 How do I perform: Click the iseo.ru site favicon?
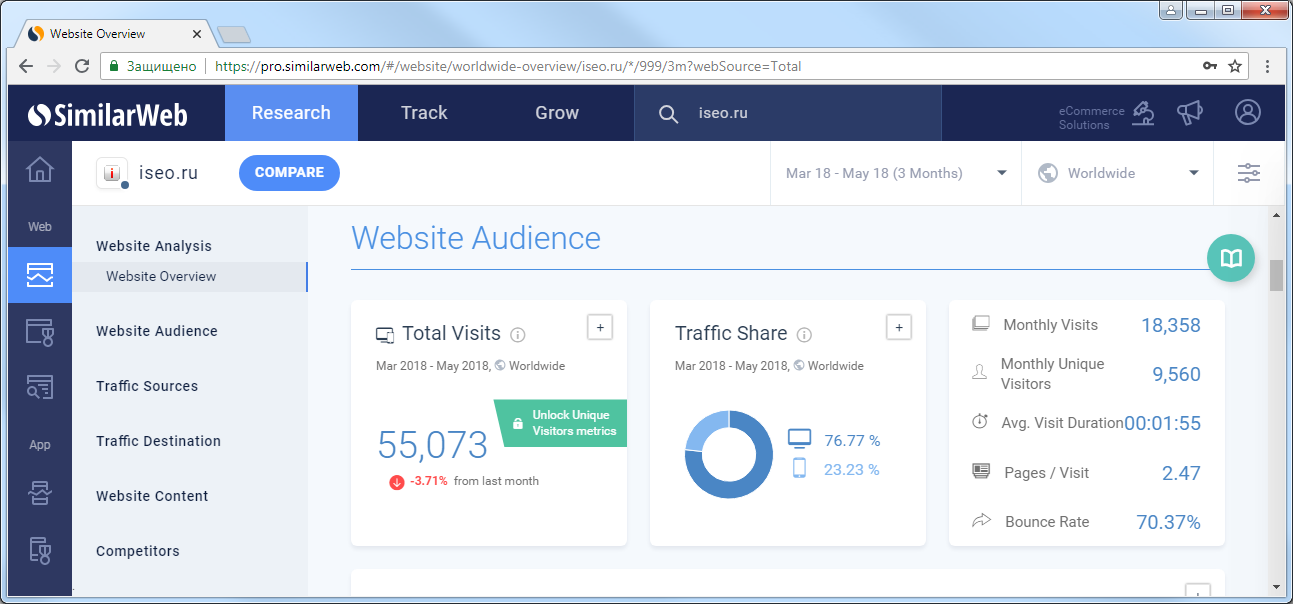(112, 172)
